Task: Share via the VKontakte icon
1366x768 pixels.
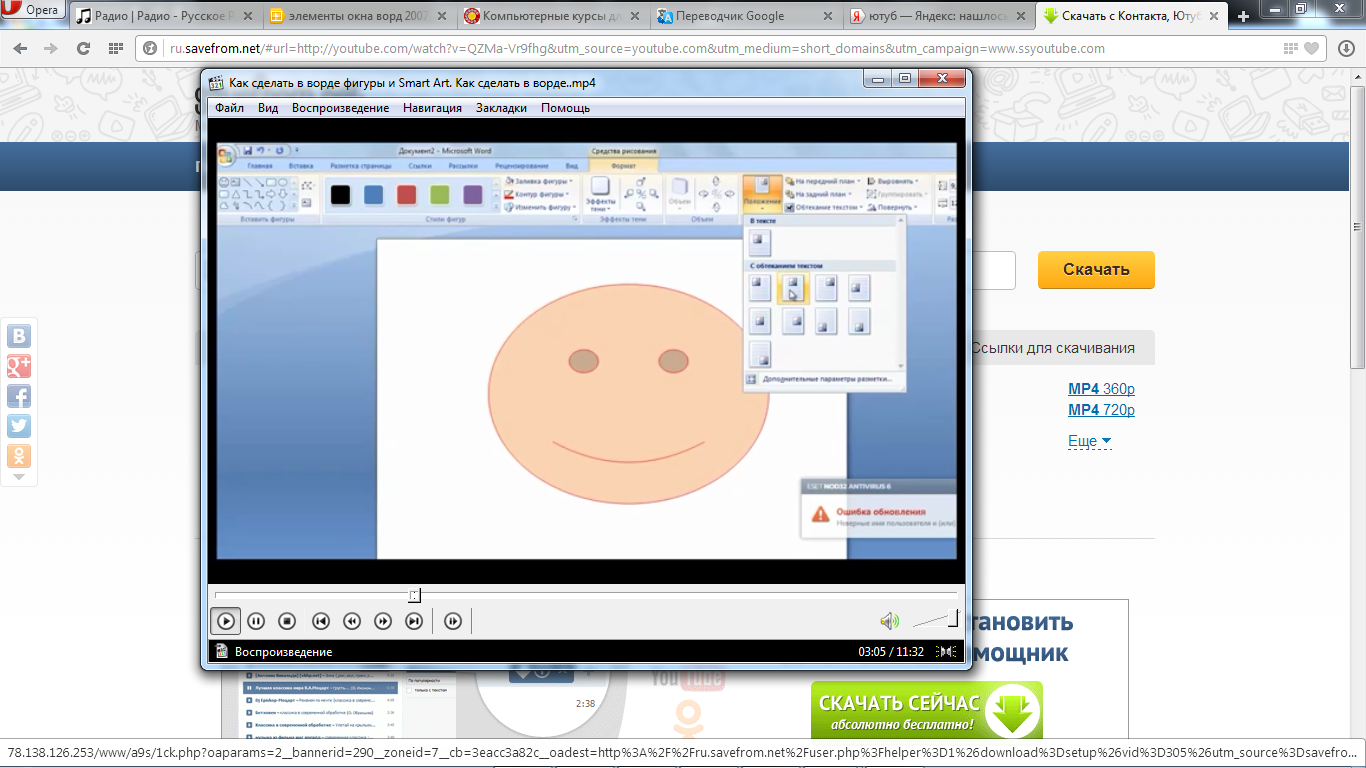Action: pyautogui.click(x=19, y=336)
